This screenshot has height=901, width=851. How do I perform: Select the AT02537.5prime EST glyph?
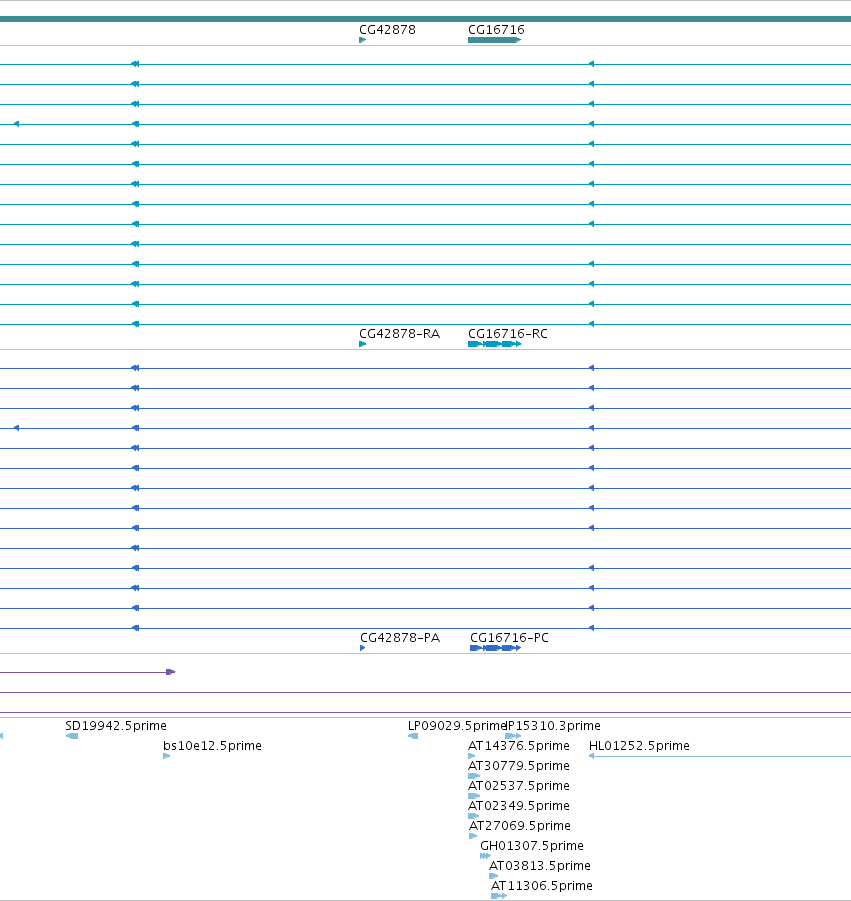(474, 796)
